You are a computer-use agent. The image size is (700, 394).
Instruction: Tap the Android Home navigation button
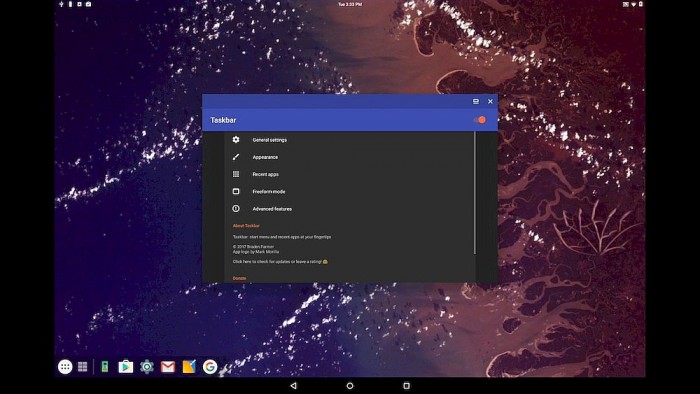pos(350,386)
